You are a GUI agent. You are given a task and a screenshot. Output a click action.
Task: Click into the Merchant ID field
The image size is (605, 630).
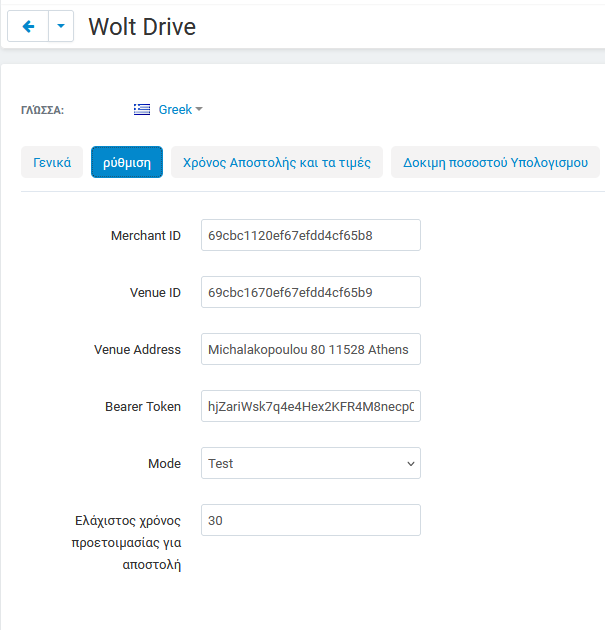tap(311, 235)
